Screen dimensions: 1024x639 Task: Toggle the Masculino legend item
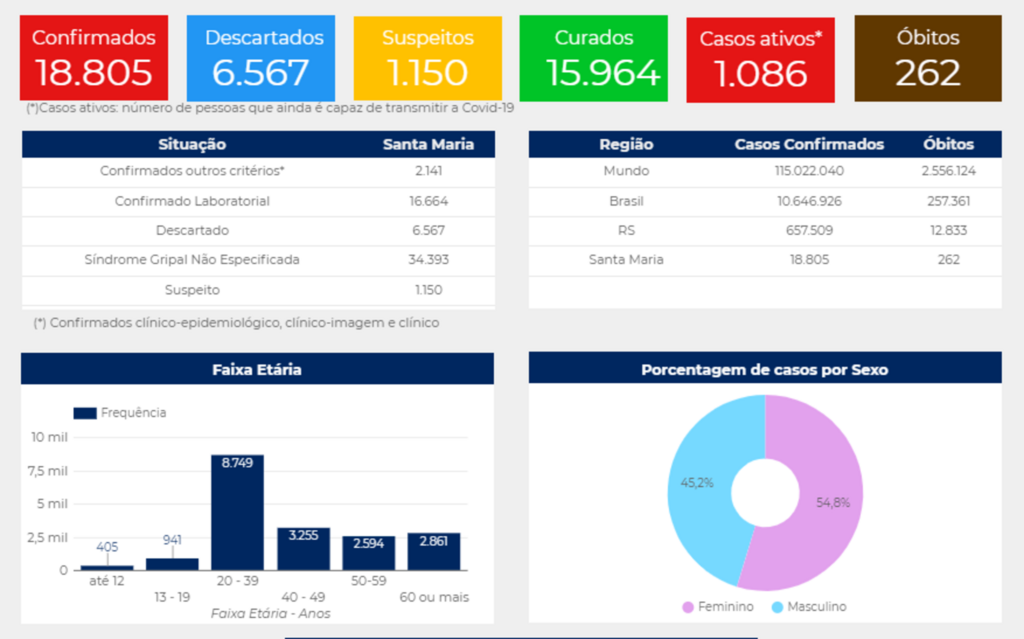[808, 607]
